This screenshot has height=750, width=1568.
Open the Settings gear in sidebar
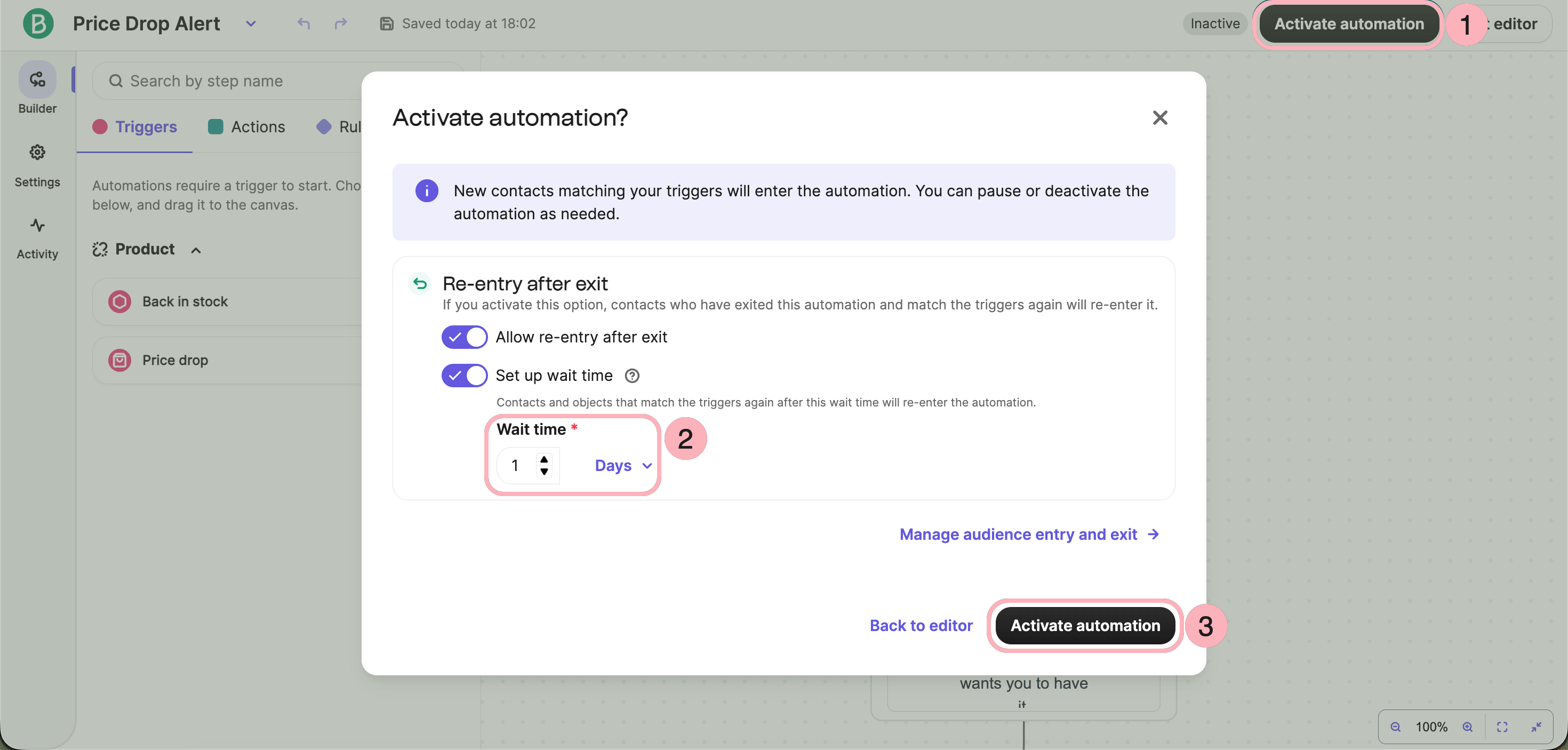point(37,152)
